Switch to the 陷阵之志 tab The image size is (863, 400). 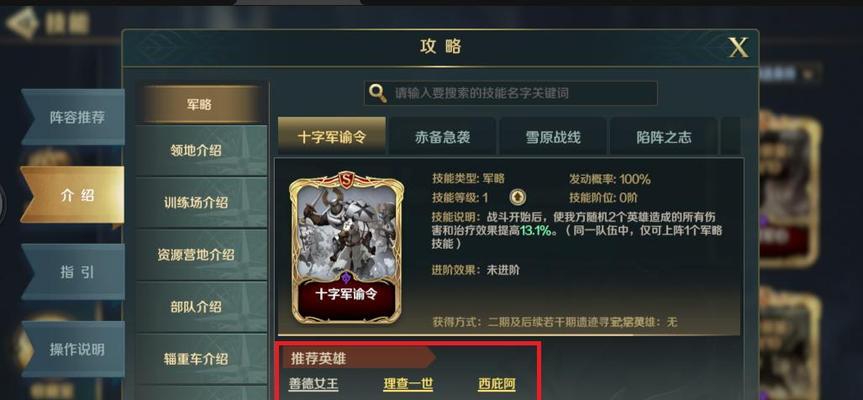point(664,136)
